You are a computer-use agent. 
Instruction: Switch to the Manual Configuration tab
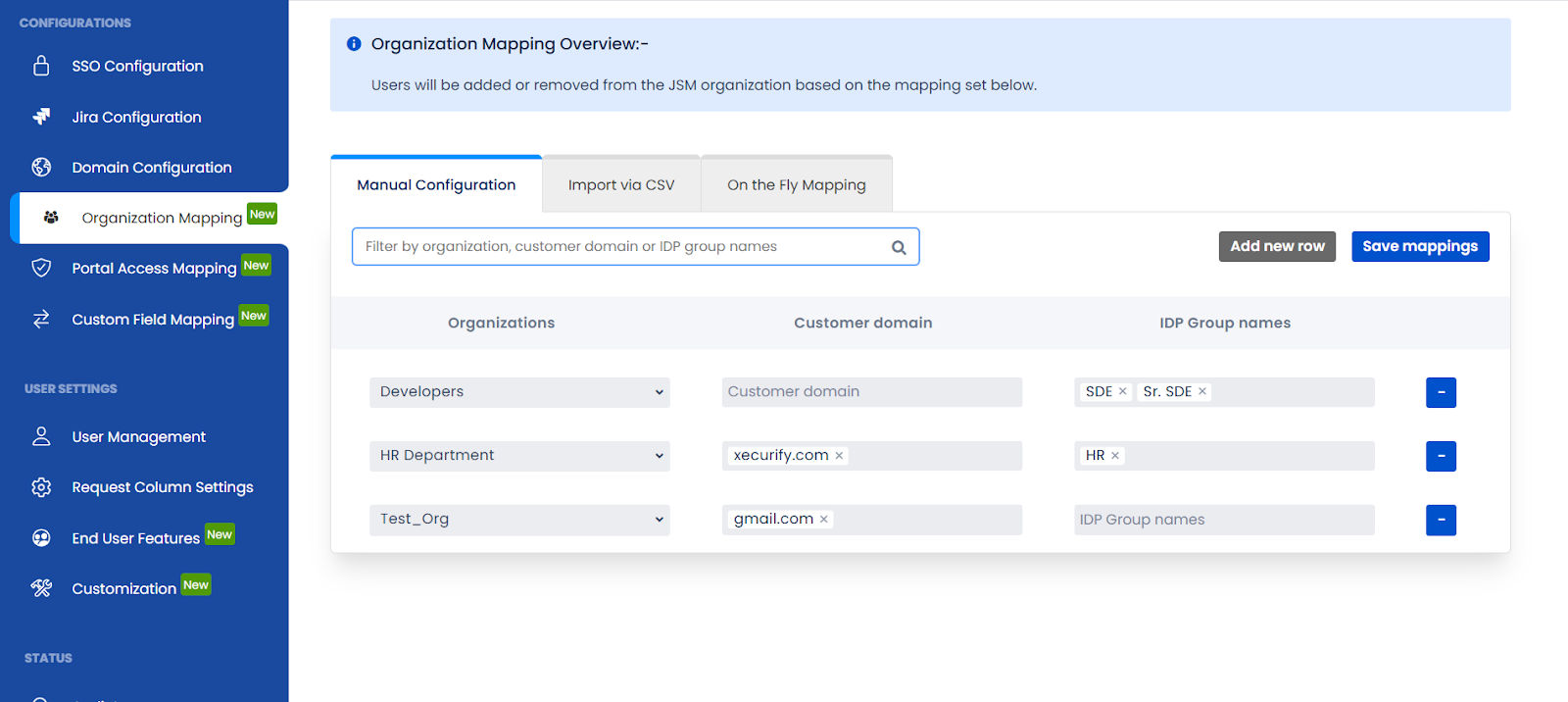click(x=436, y=184)
